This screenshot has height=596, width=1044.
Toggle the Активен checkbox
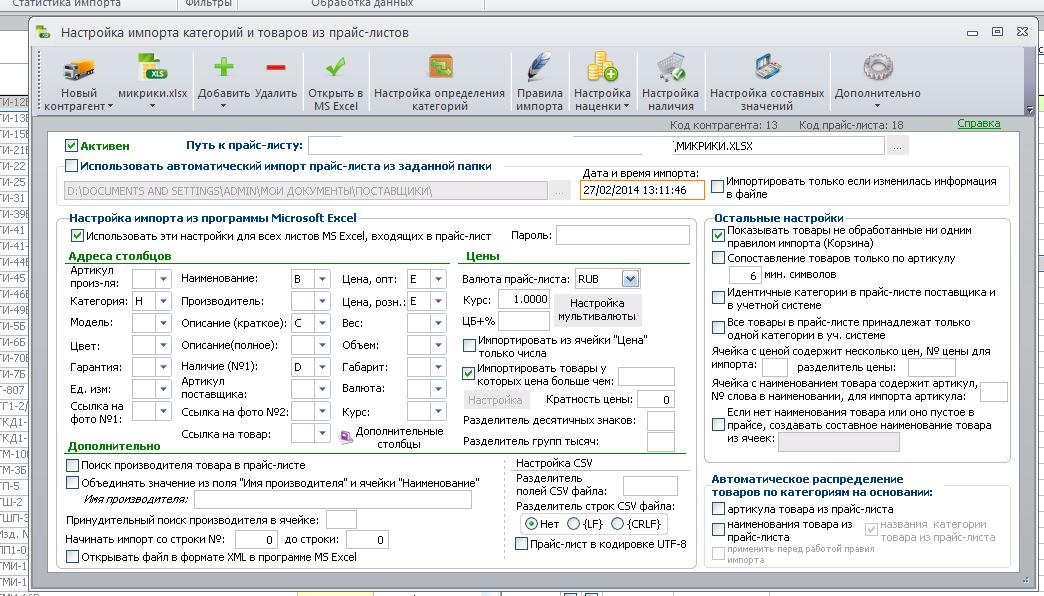point(72,145)
